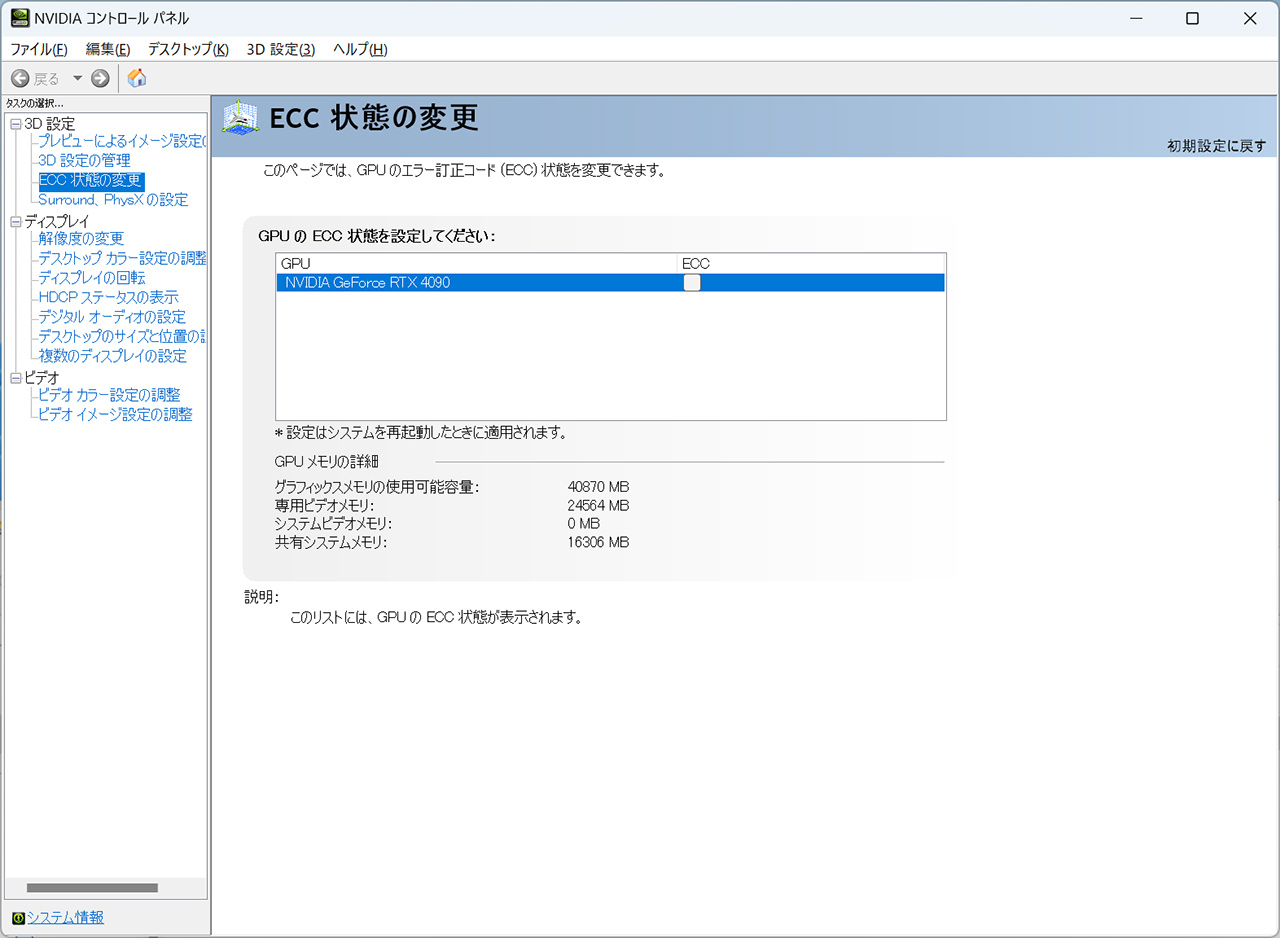Click the Home icon in toolbar
The image size is (1280, 938).
click(x=137, y=78)
